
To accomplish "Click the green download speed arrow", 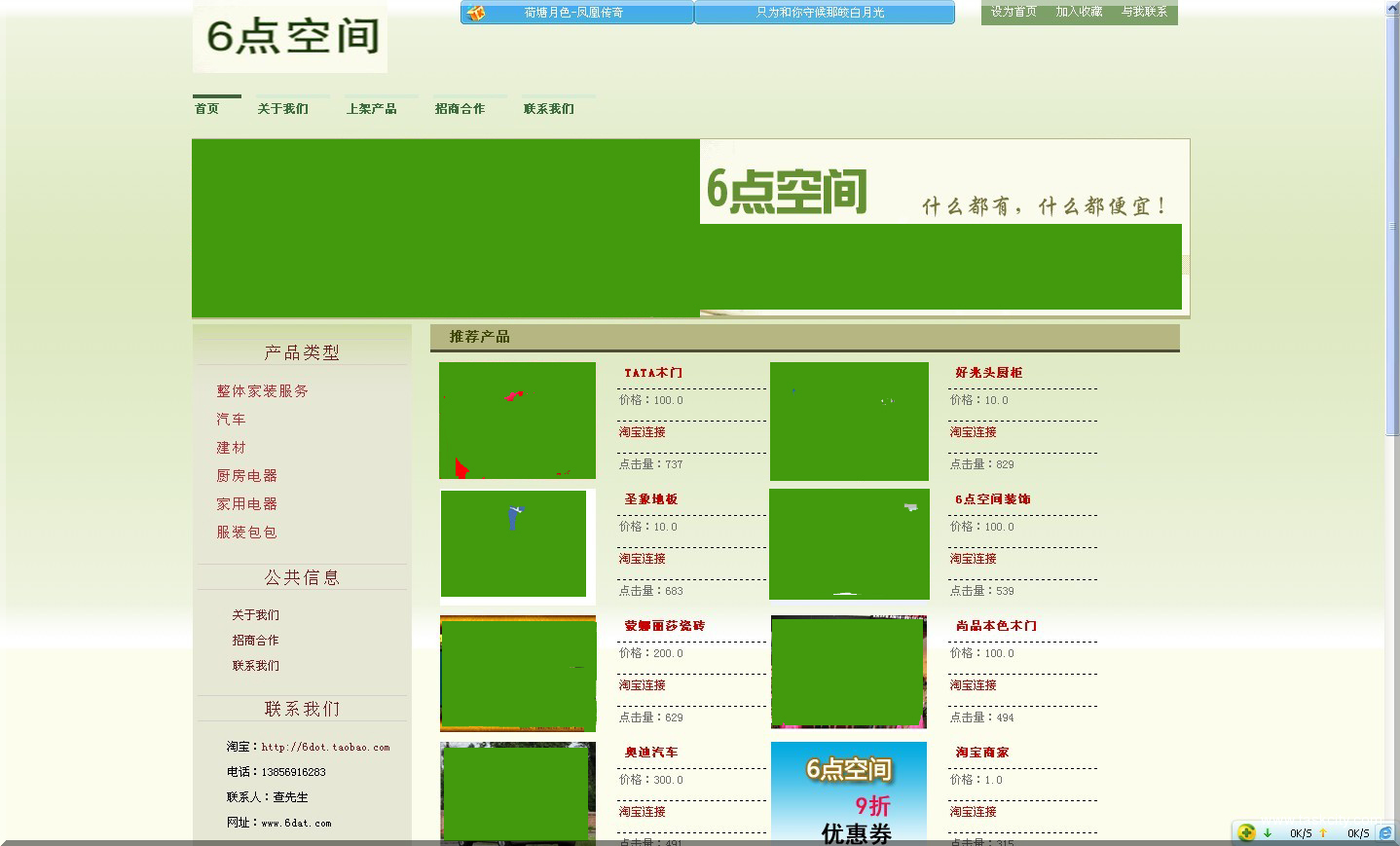I will tap(1268, 833).
